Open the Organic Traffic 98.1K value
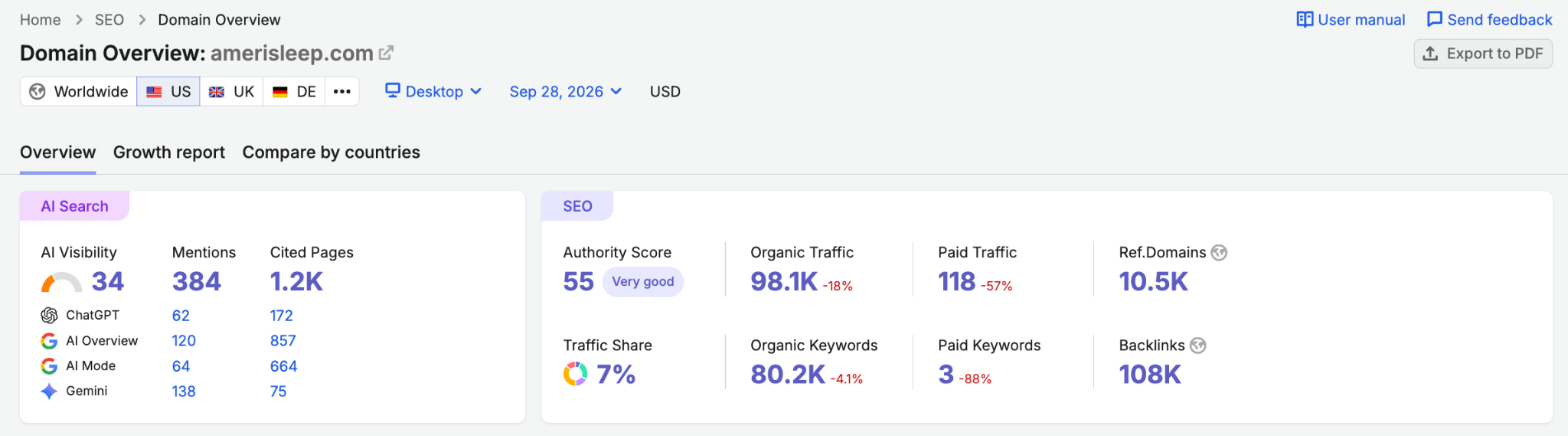Image resolution: width=1568 pixels, height=436 pixels. click(x=784, y=282)
